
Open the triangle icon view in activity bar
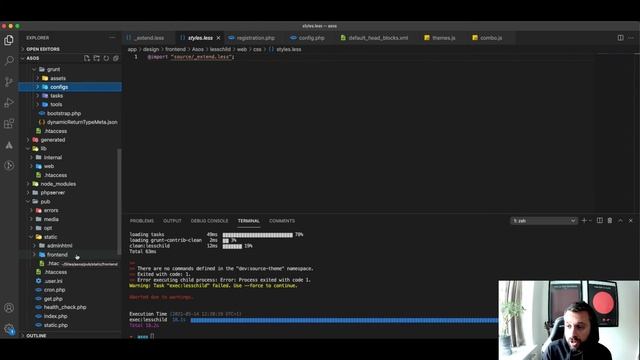tap(9, 145)
